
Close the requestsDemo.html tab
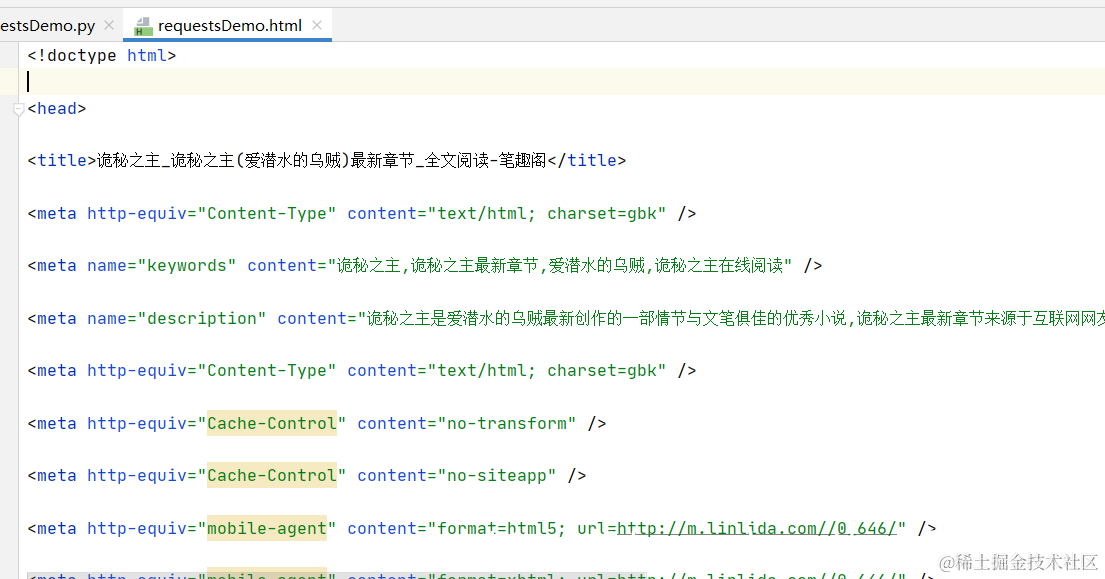click(x=317, y=25)
